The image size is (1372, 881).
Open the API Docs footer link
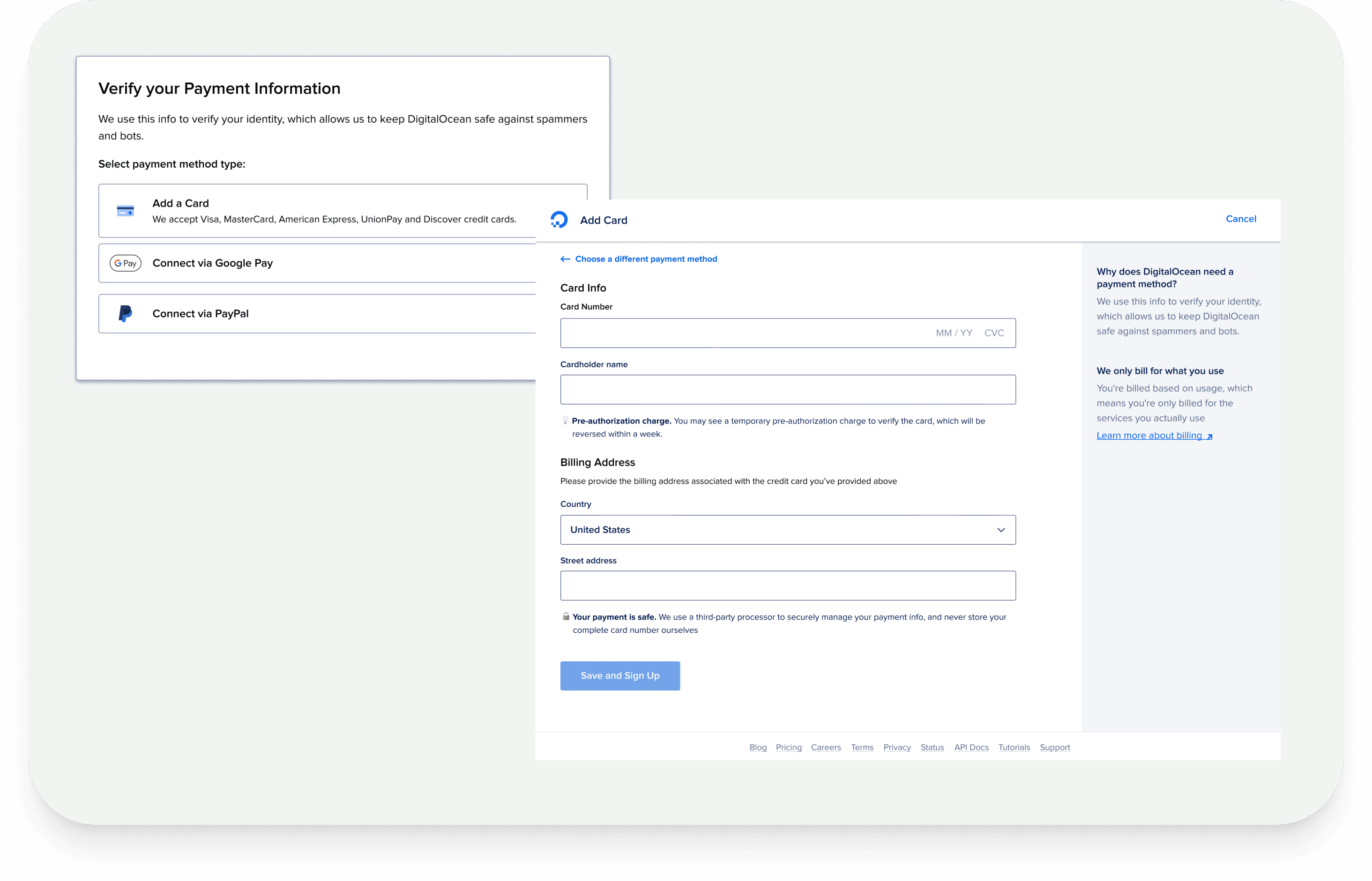point(971,747)
